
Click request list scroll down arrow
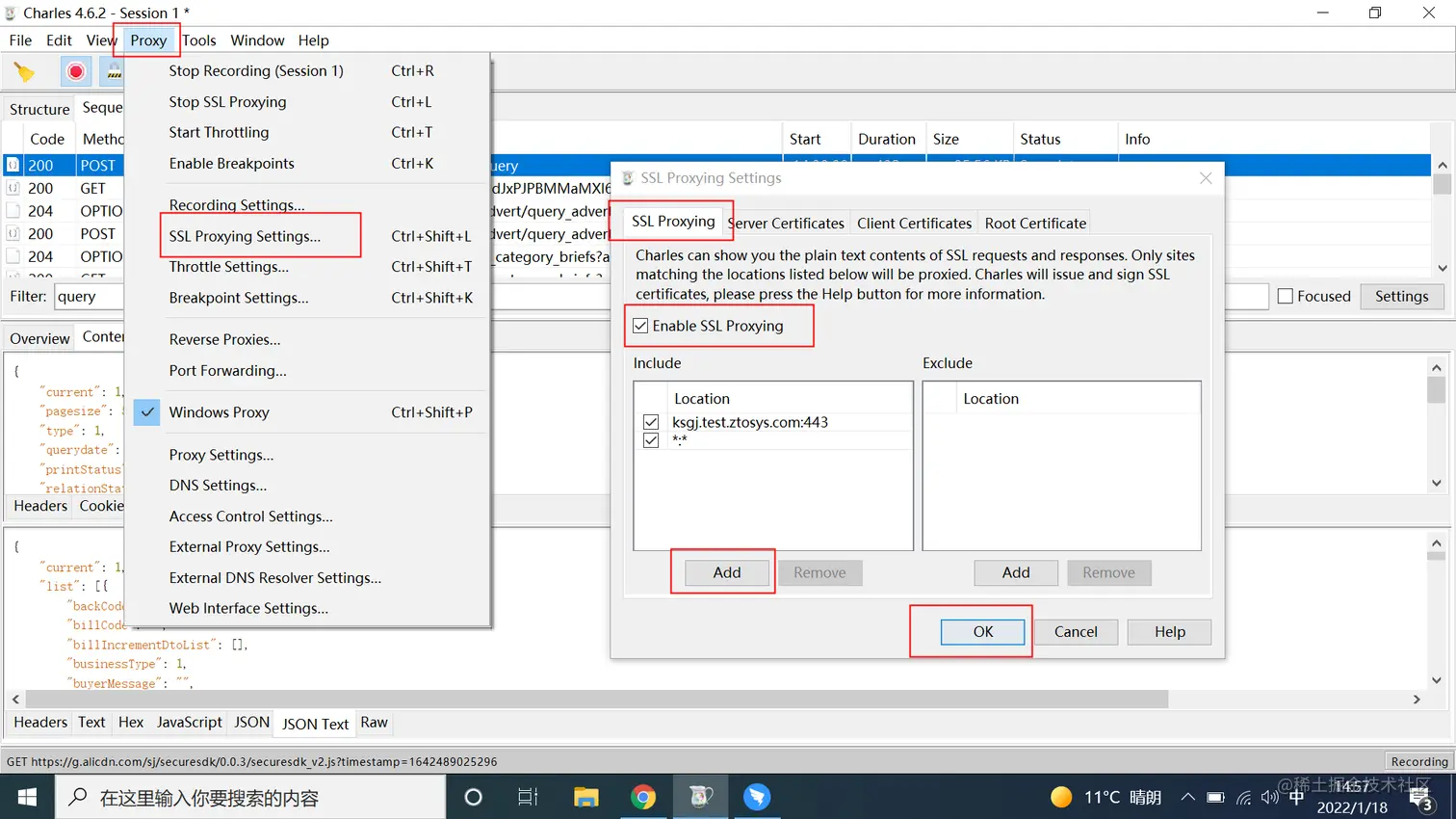[x=1442, y=268]
